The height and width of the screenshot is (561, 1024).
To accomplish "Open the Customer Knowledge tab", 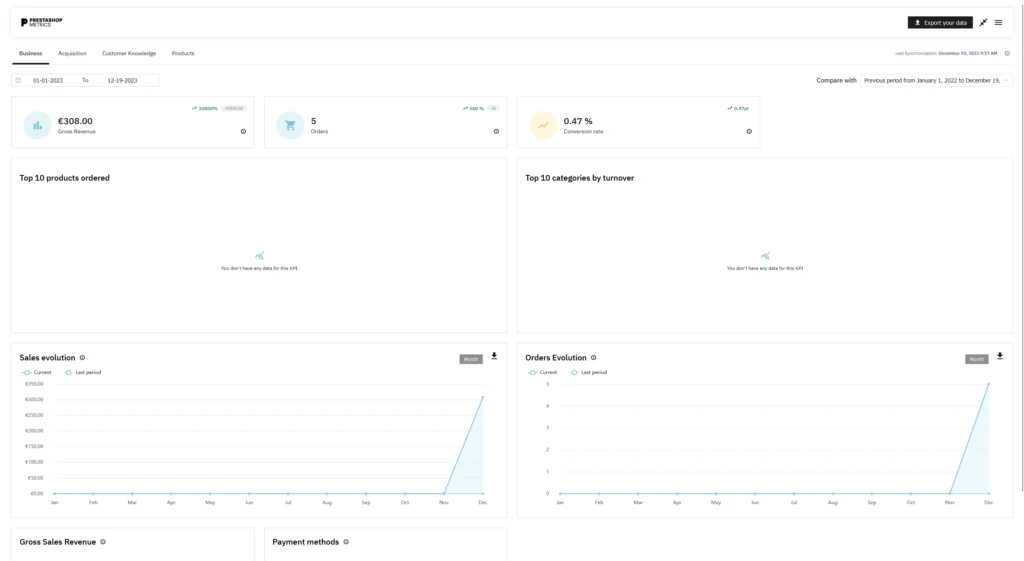I will click(129, 54).
